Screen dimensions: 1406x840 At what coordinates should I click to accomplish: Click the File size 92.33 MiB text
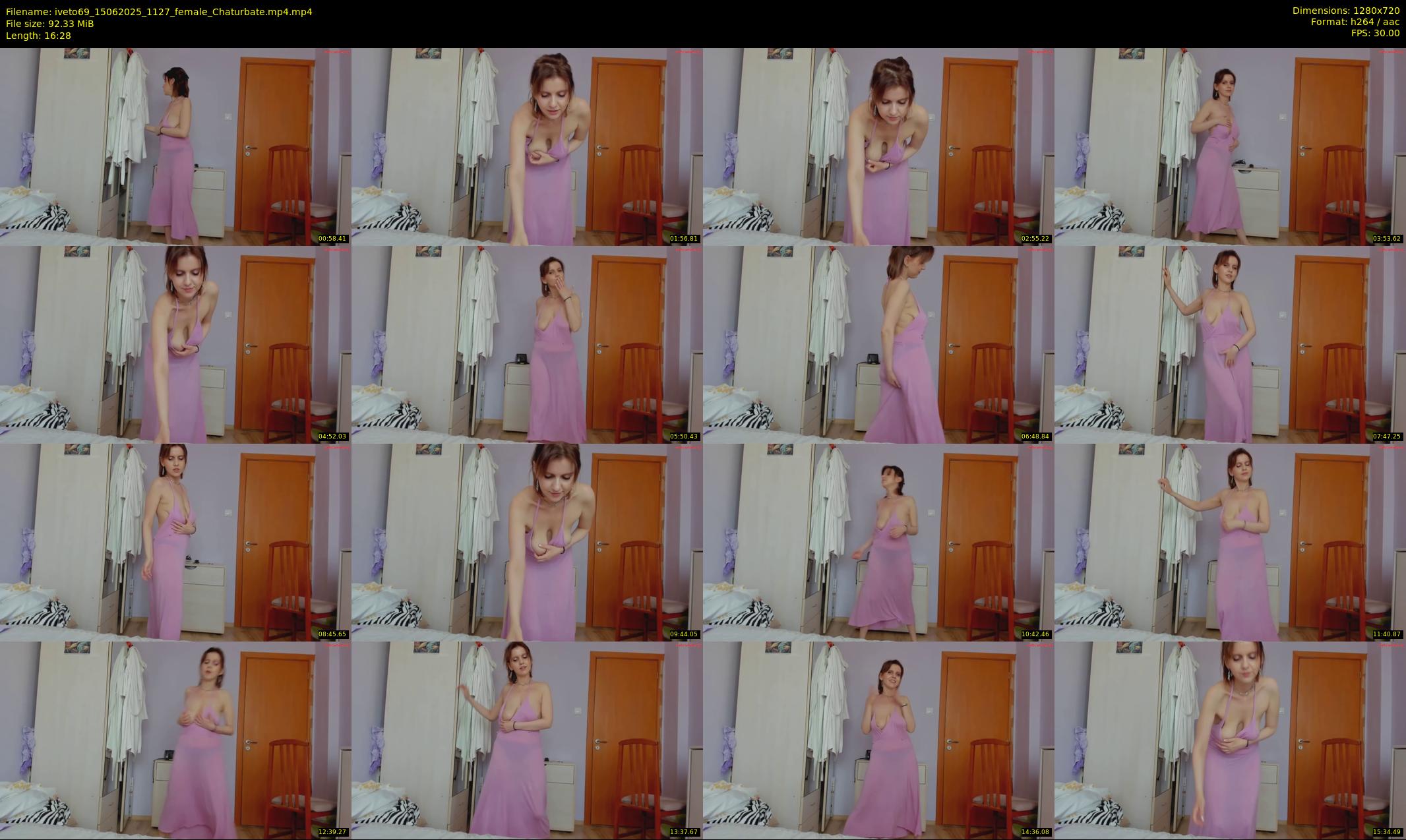(x=49, y=24)
